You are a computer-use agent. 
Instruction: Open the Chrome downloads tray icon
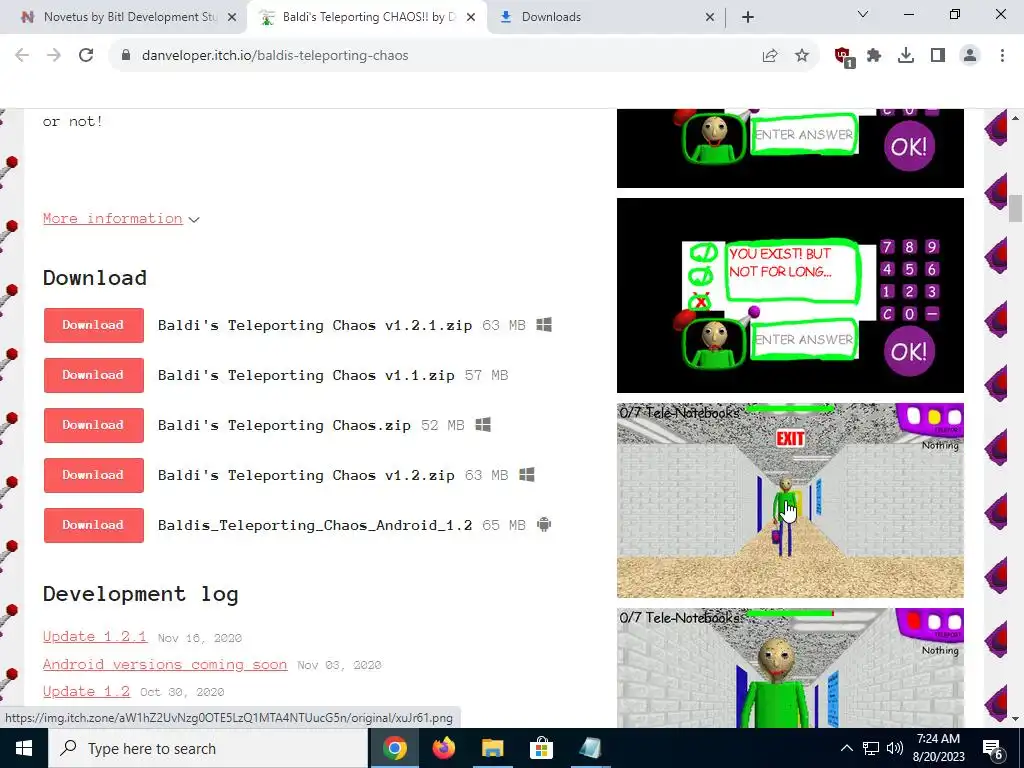pos(906,56)
